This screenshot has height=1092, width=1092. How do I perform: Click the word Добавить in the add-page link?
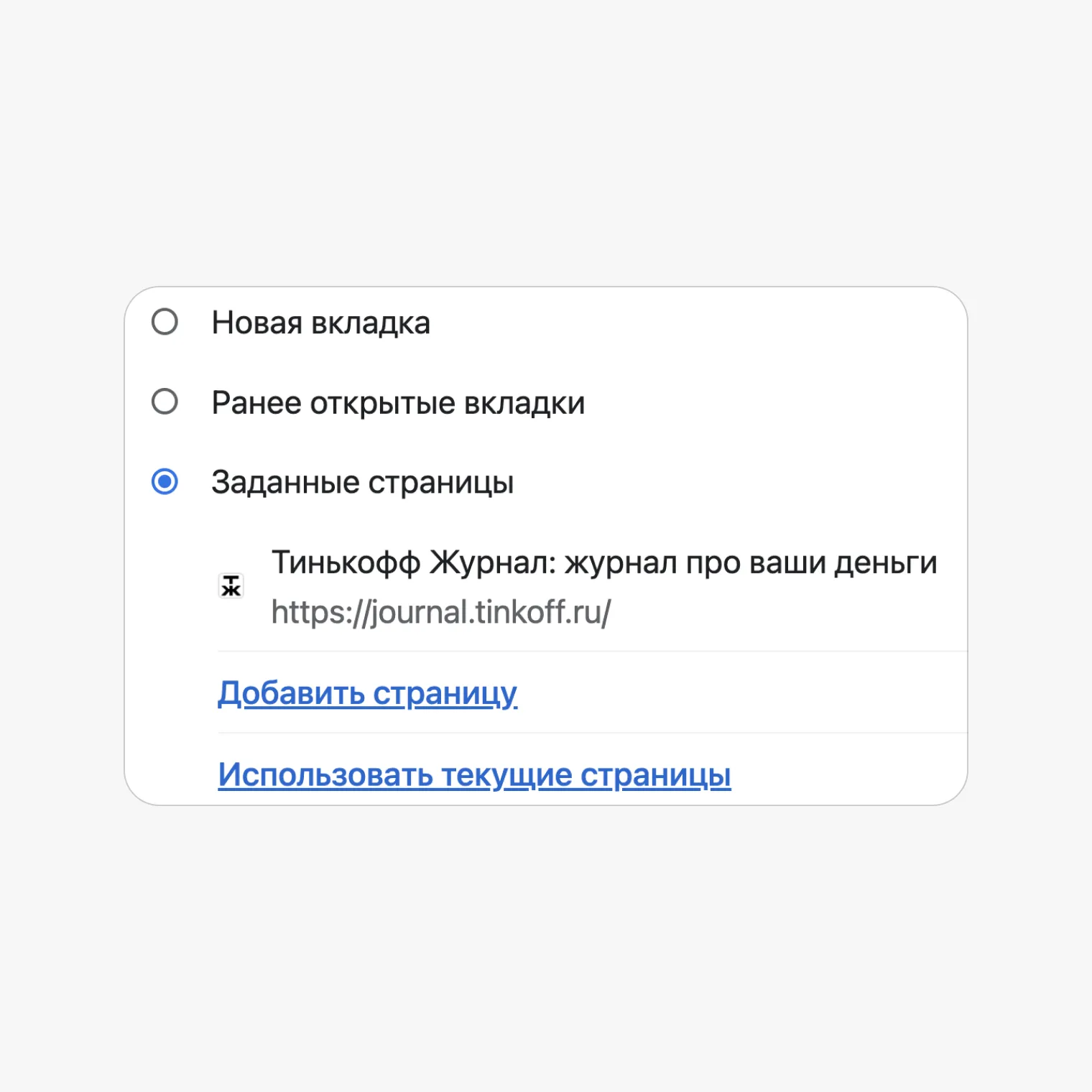coord(292,693)
